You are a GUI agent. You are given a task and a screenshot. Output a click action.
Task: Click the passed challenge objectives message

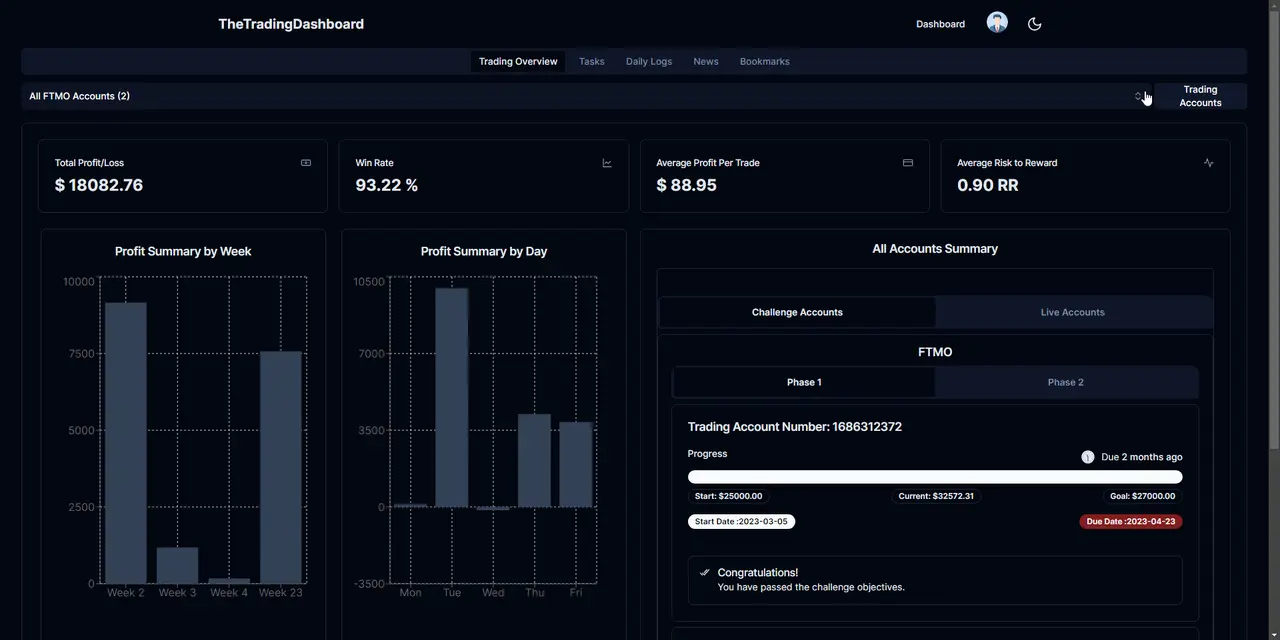click(811, 587)
